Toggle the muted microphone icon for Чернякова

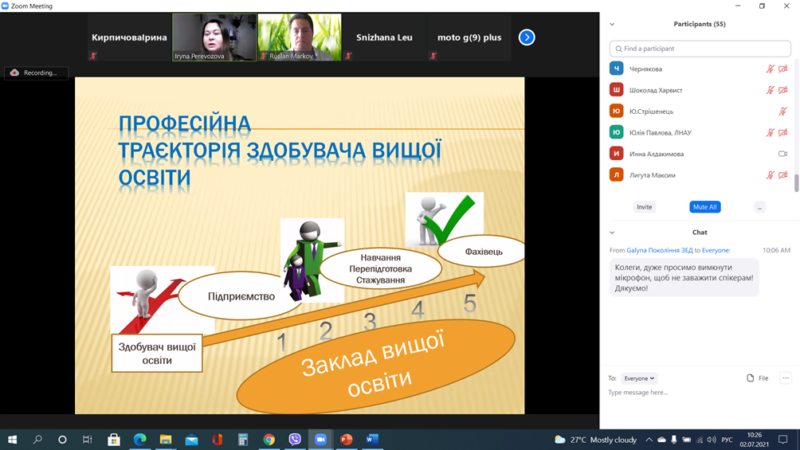point(770,68)
